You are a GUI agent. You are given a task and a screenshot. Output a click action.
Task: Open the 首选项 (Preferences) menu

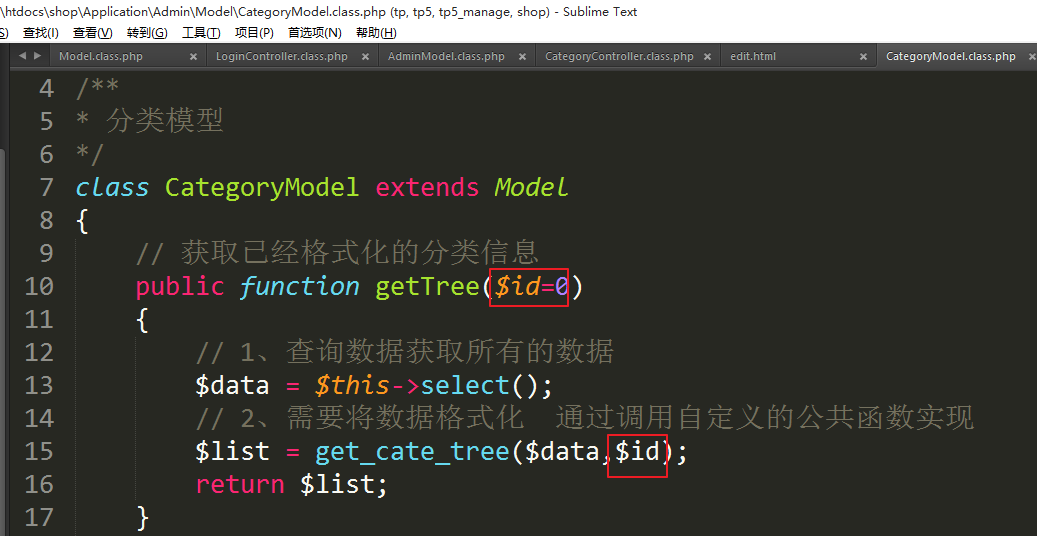click(314, 33)
